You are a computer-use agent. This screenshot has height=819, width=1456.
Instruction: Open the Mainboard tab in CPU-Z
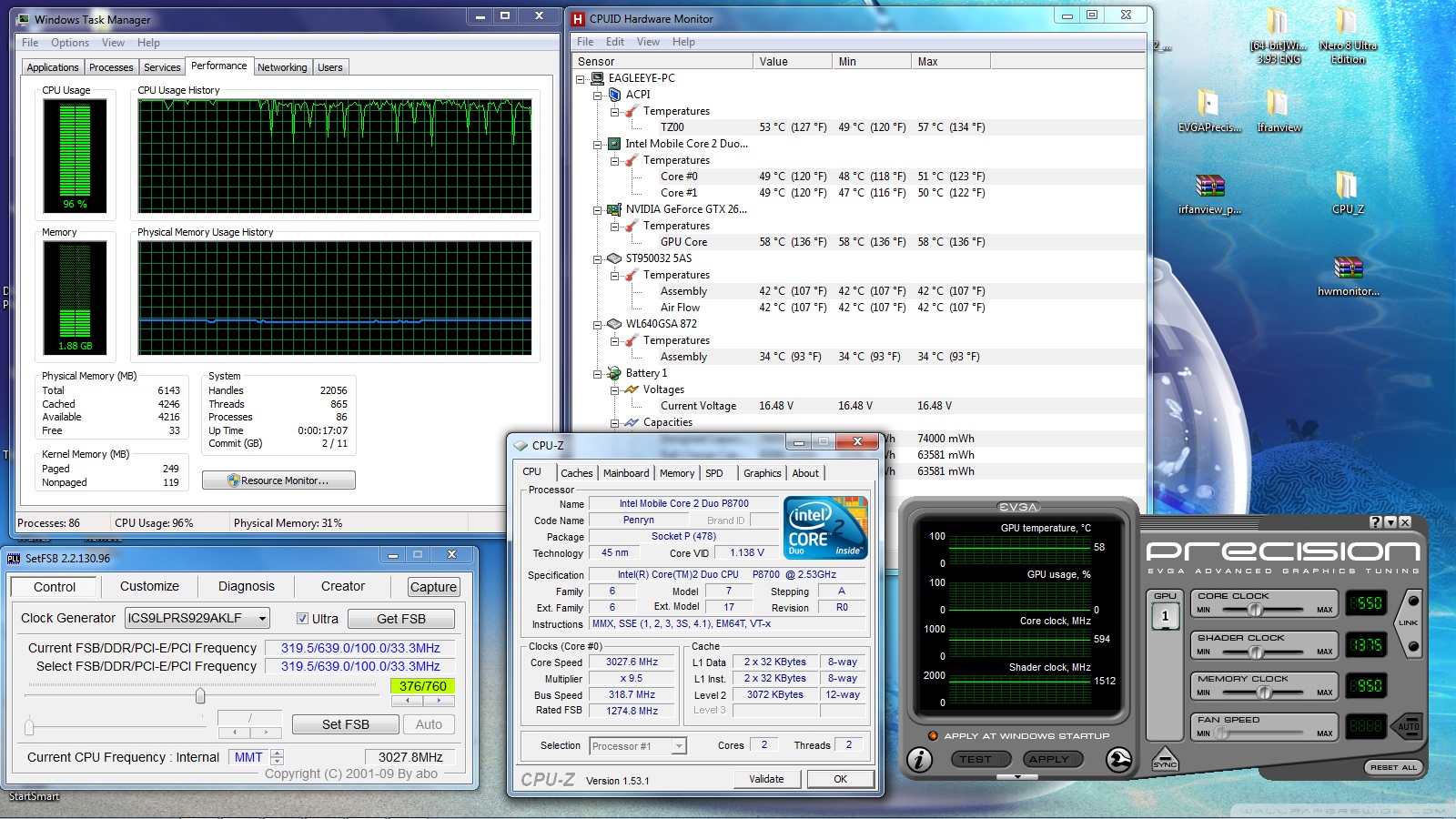[x=626, y=473]
